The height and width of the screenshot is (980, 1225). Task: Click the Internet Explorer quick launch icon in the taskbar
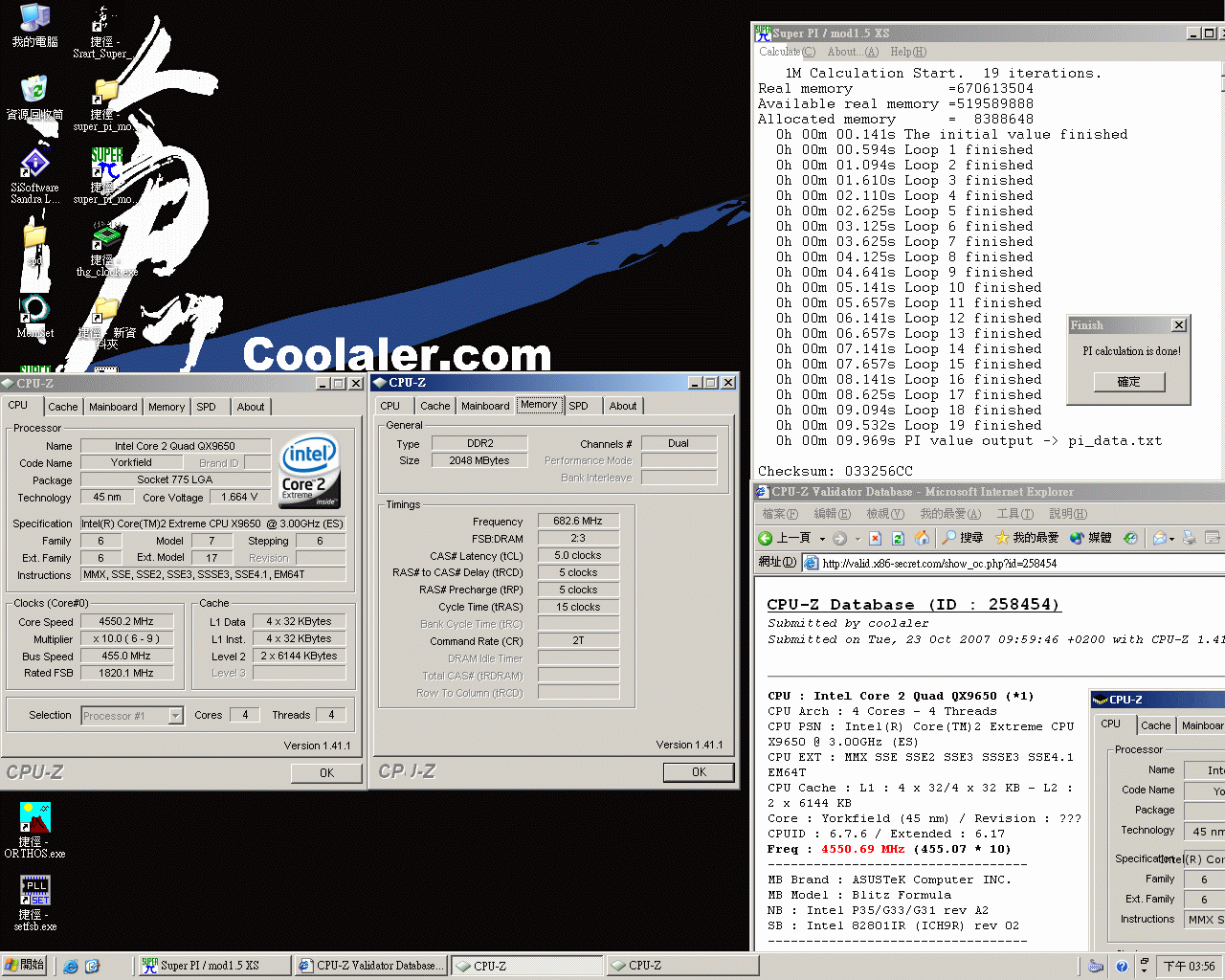click(70, 966)
